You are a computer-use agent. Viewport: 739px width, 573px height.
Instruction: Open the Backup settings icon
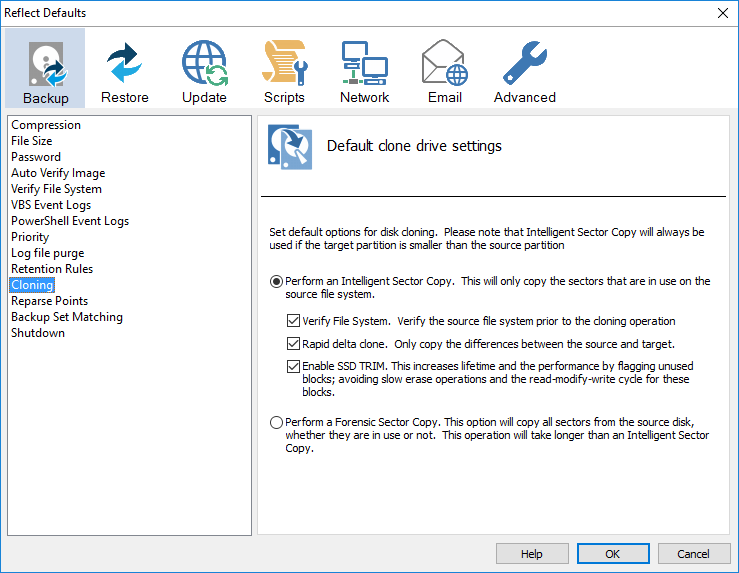pyautogui.click(x=46, y=64)
